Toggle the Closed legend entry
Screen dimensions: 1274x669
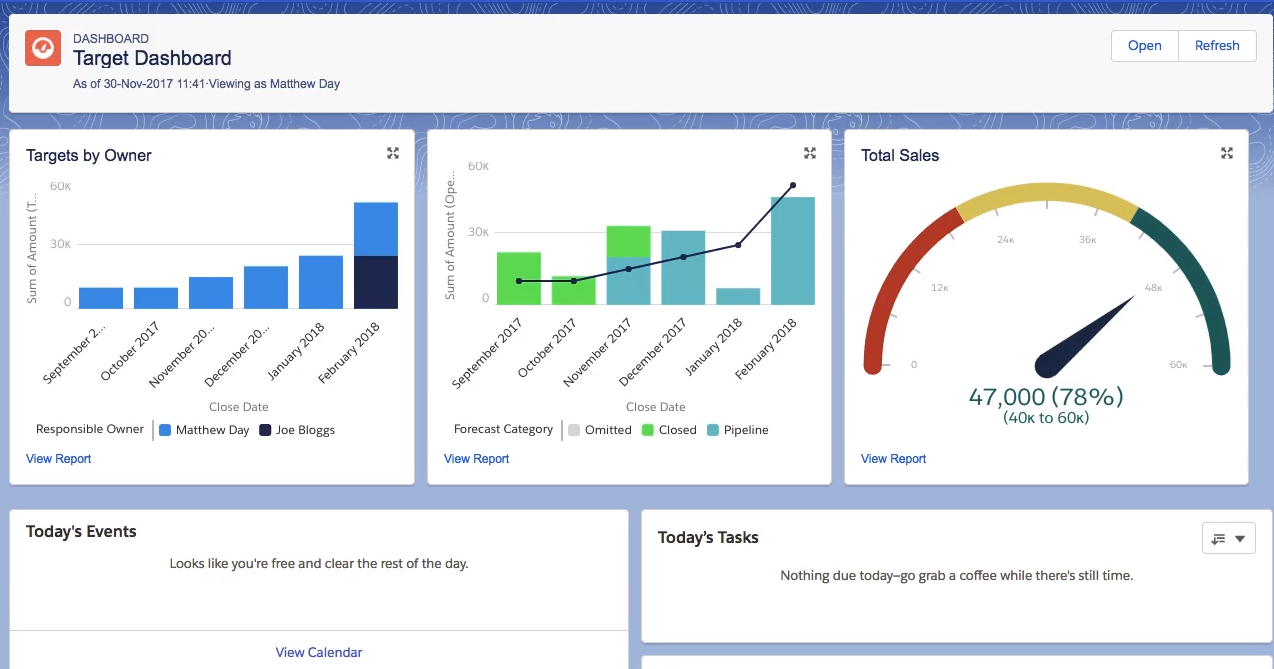point(669,430)
